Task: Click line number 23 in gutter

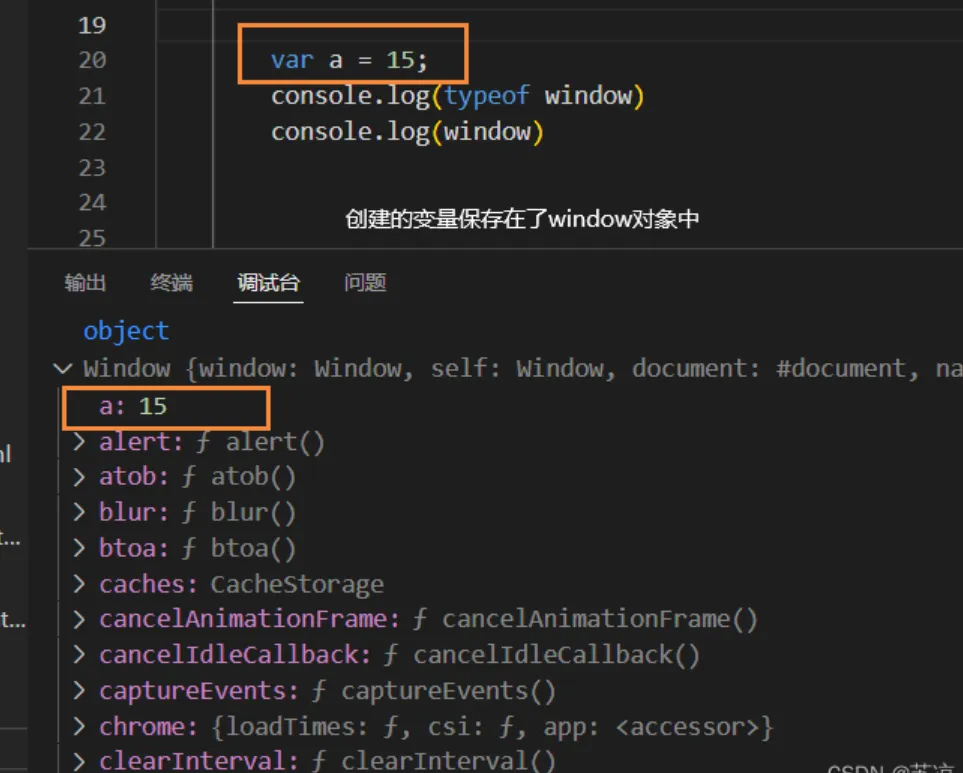Action: pyautogui.click(x=92, y=168)
